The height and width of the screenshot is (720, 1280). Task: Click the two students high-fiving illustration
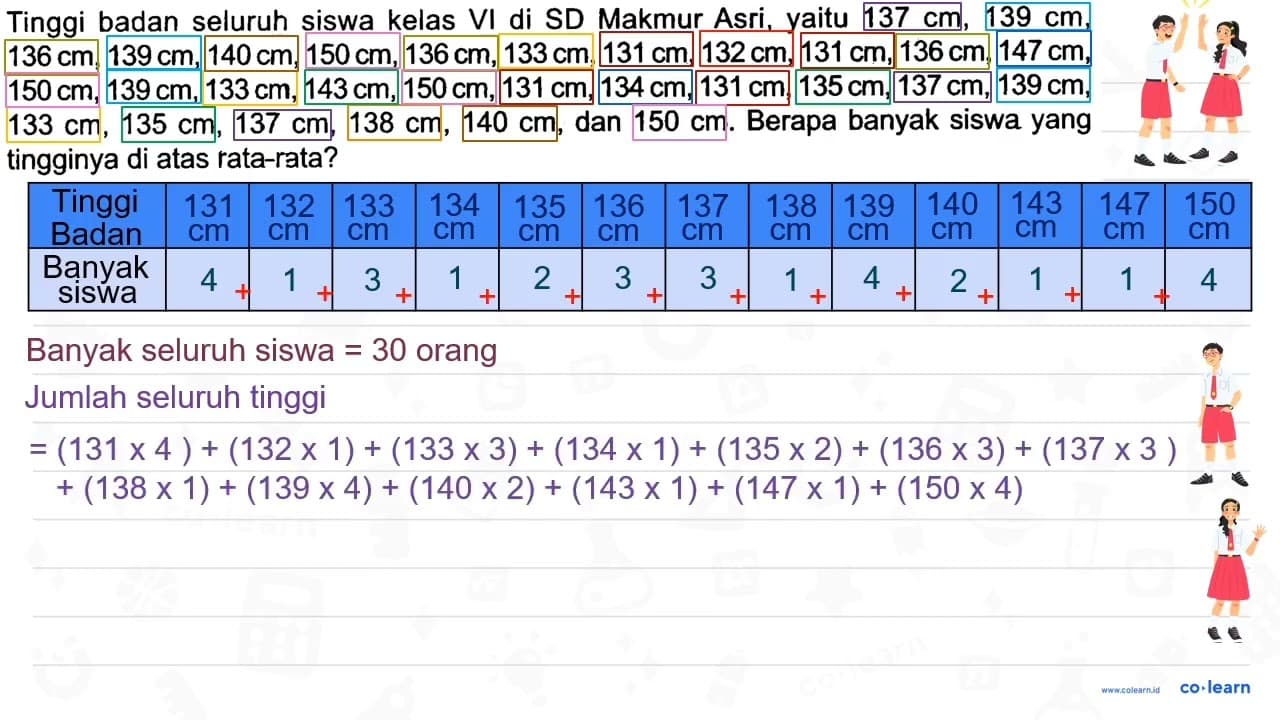pos(1190,85)
